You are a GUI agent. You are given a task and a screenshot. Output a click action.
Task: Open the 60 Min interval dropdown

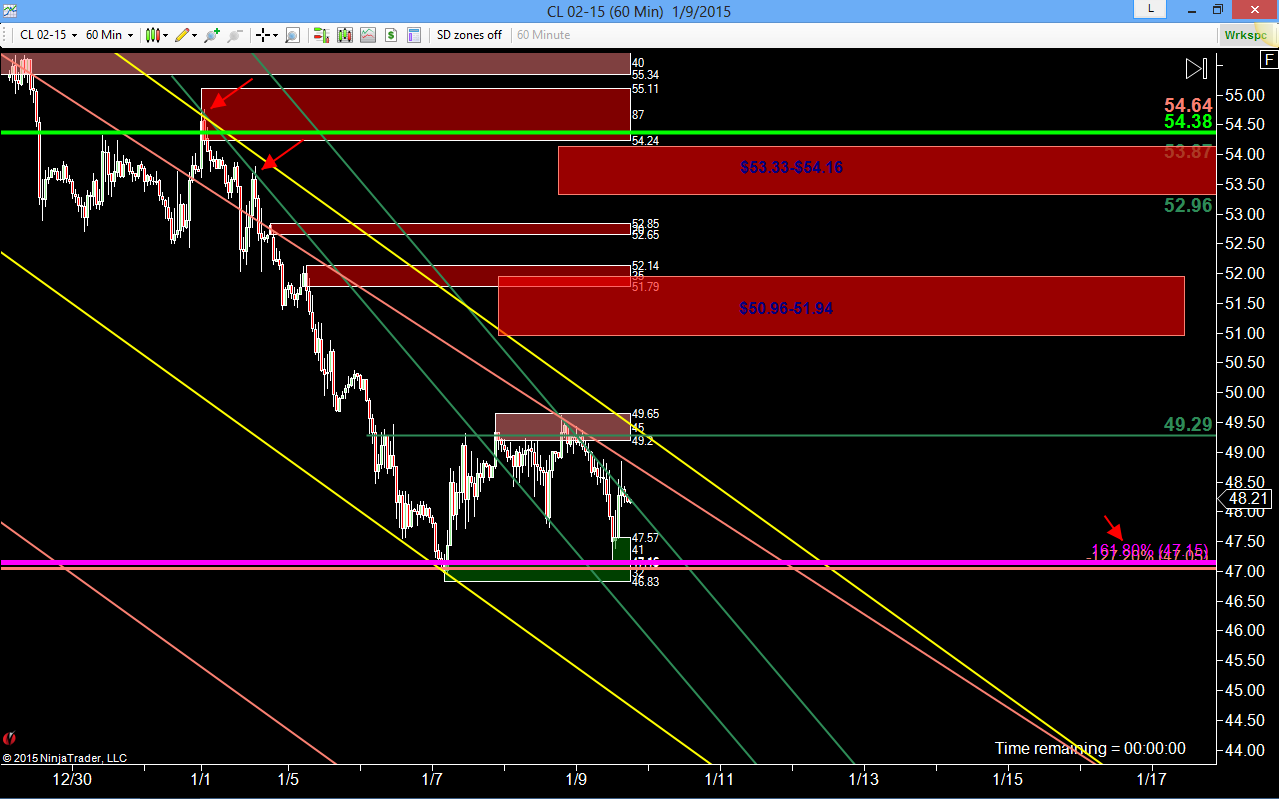[x=109, y=35]
